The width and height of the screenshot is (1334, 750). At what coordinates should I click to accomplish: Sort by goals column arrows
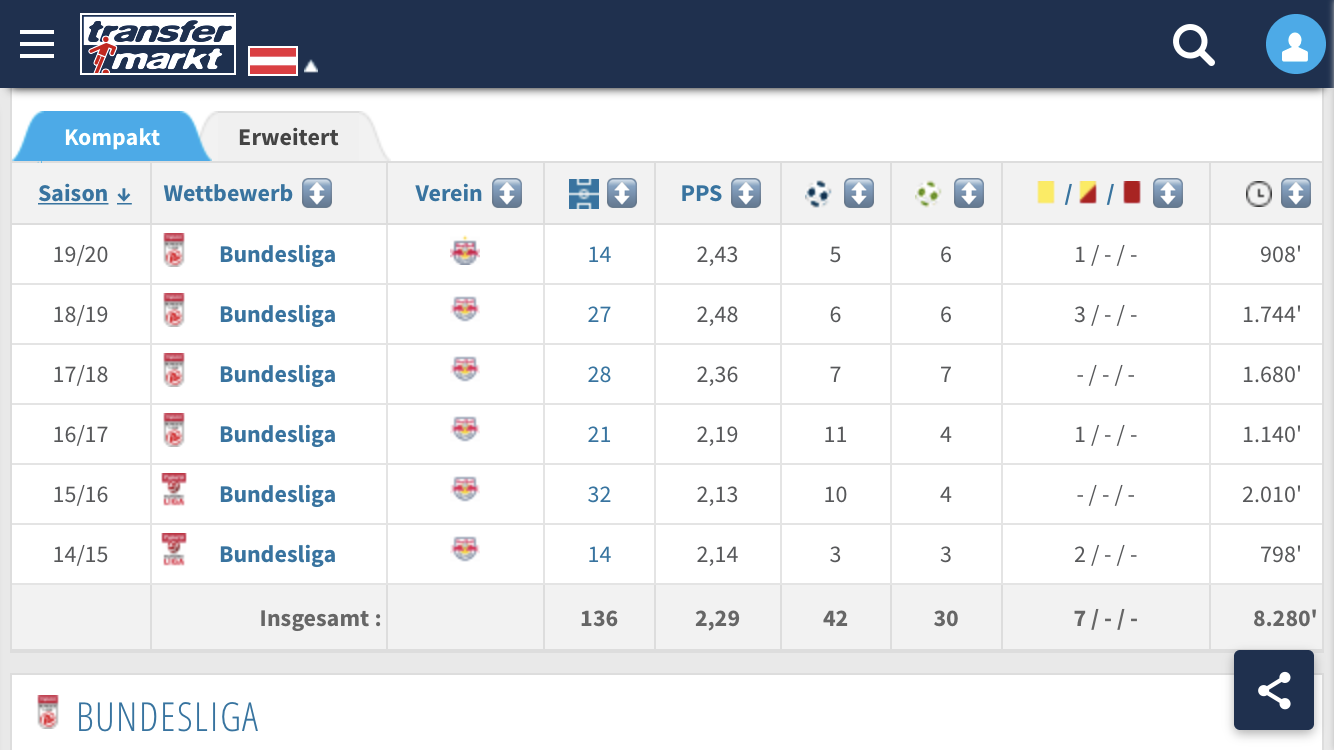pos(859,193)
